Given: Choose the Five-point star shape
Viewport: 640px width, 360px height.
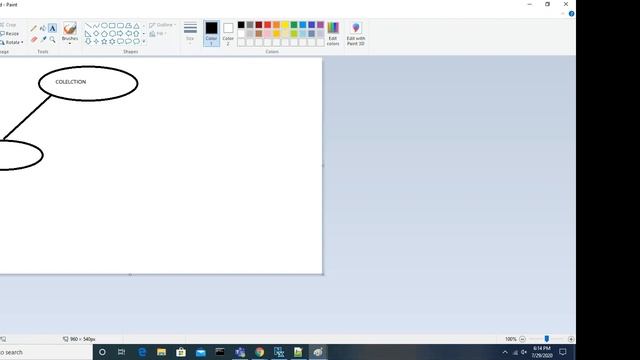Looking at the screenshot, I should coord(104,41).
